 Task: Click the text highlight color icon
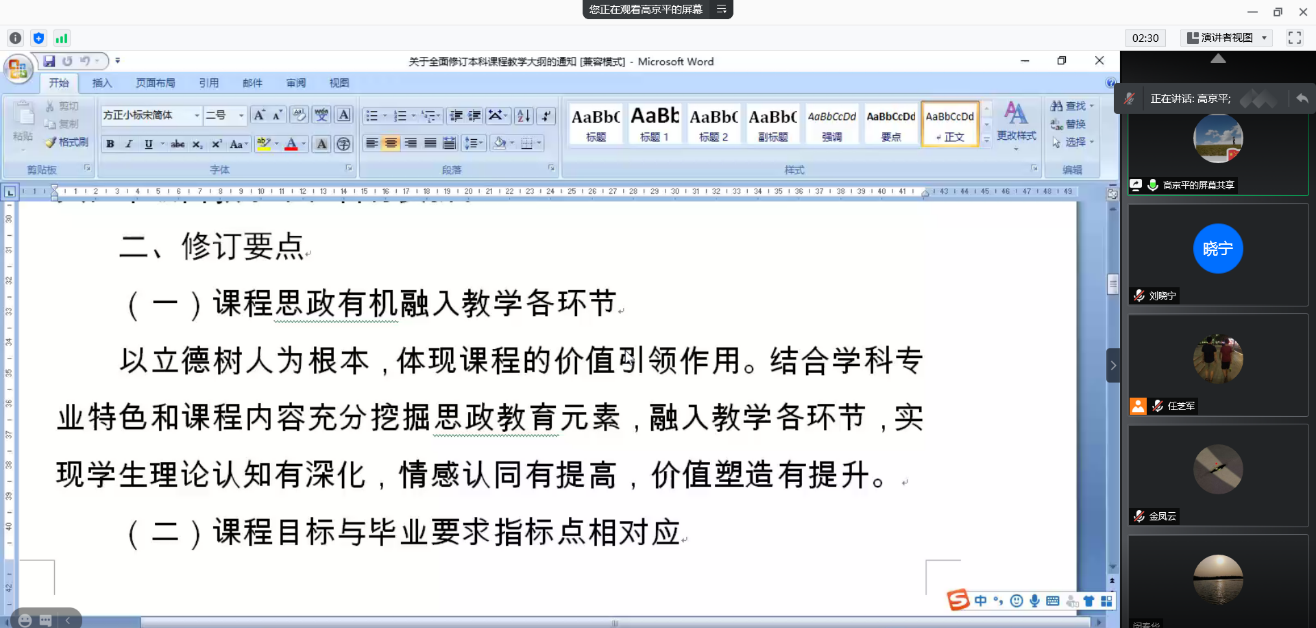point(262,143)
